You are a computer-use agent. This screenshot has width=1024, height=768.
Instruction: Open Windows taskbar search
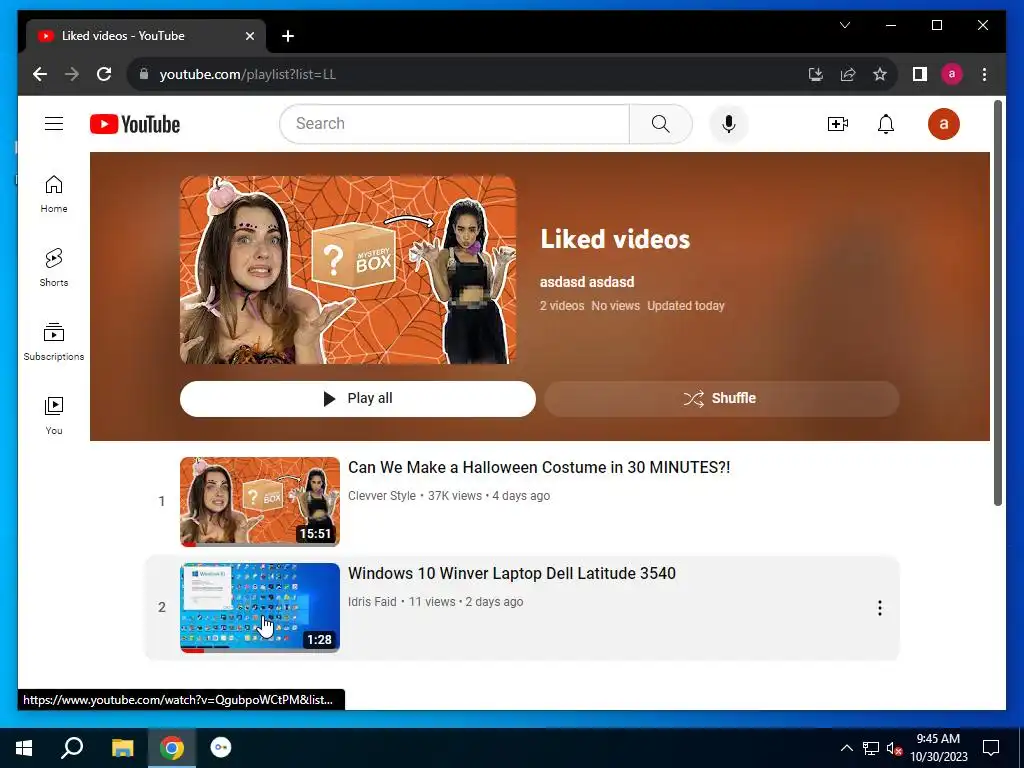(72, 748)
